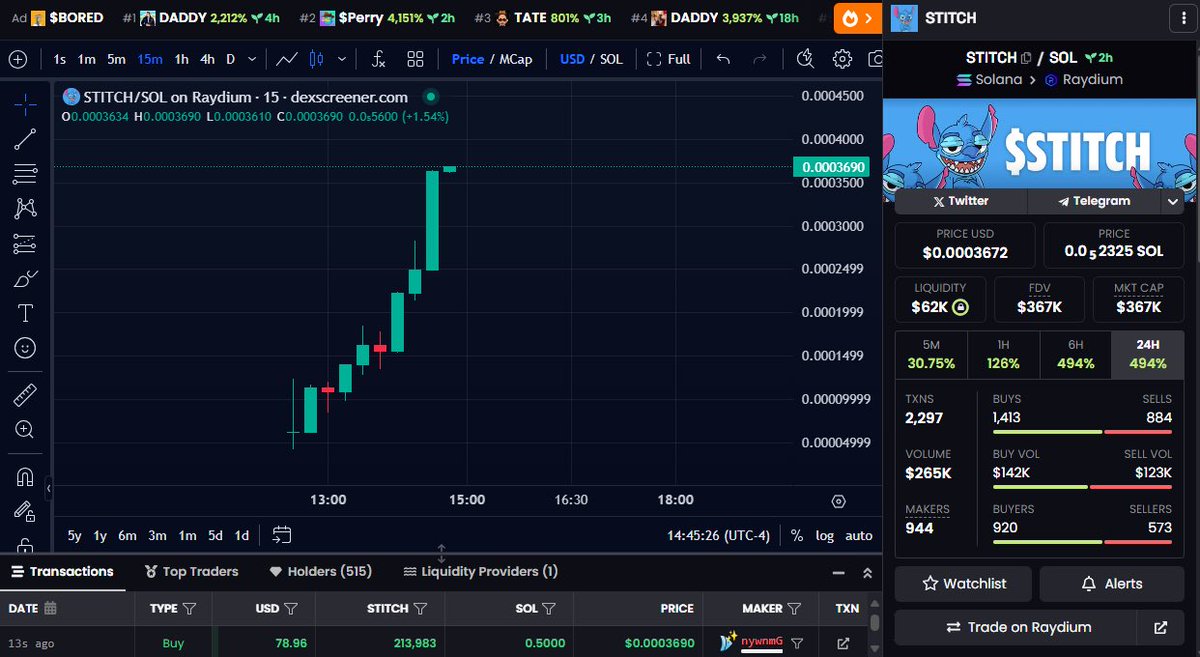Click the transactions table scrollbar
The width and height of the screenshot is (1200, 657).
(875, 622)
